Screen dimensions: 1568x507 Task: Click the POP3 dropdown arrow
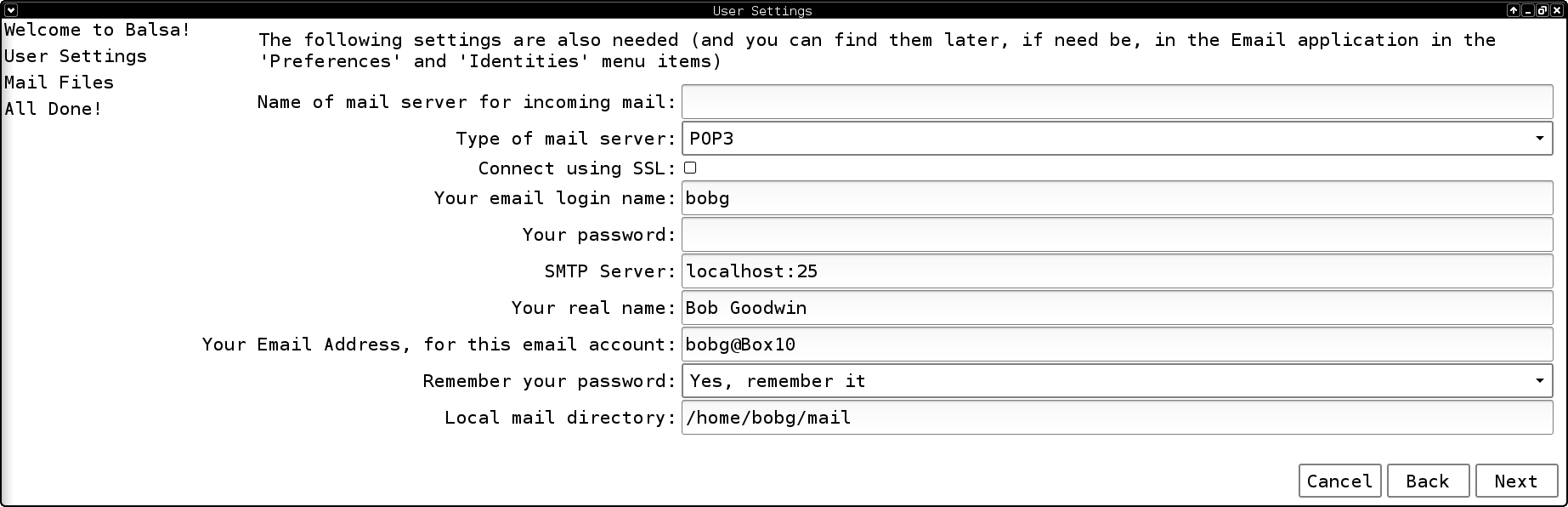pos(1539,138)
